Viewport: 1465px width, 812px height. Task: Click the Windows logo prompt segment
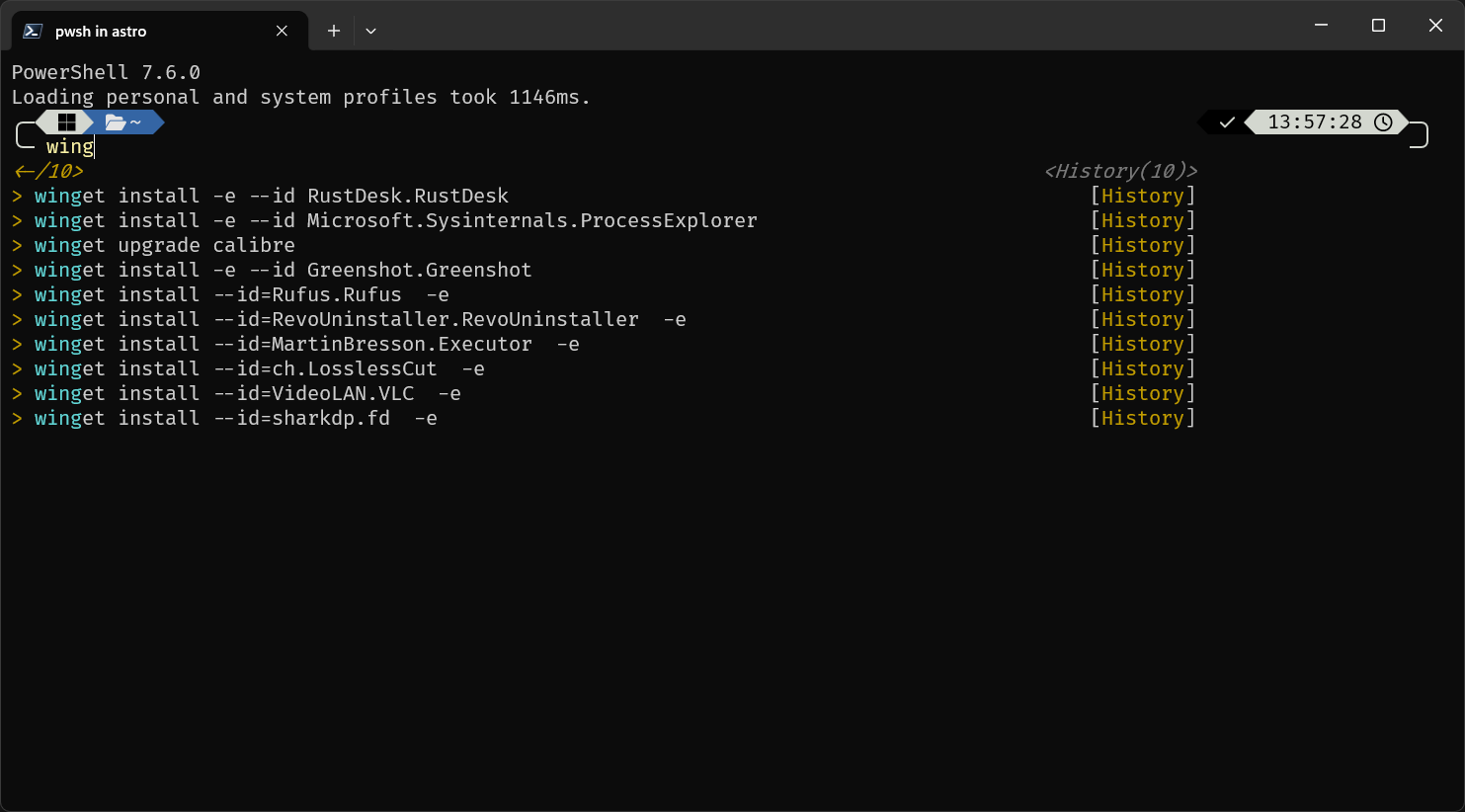tap(66, 122)
